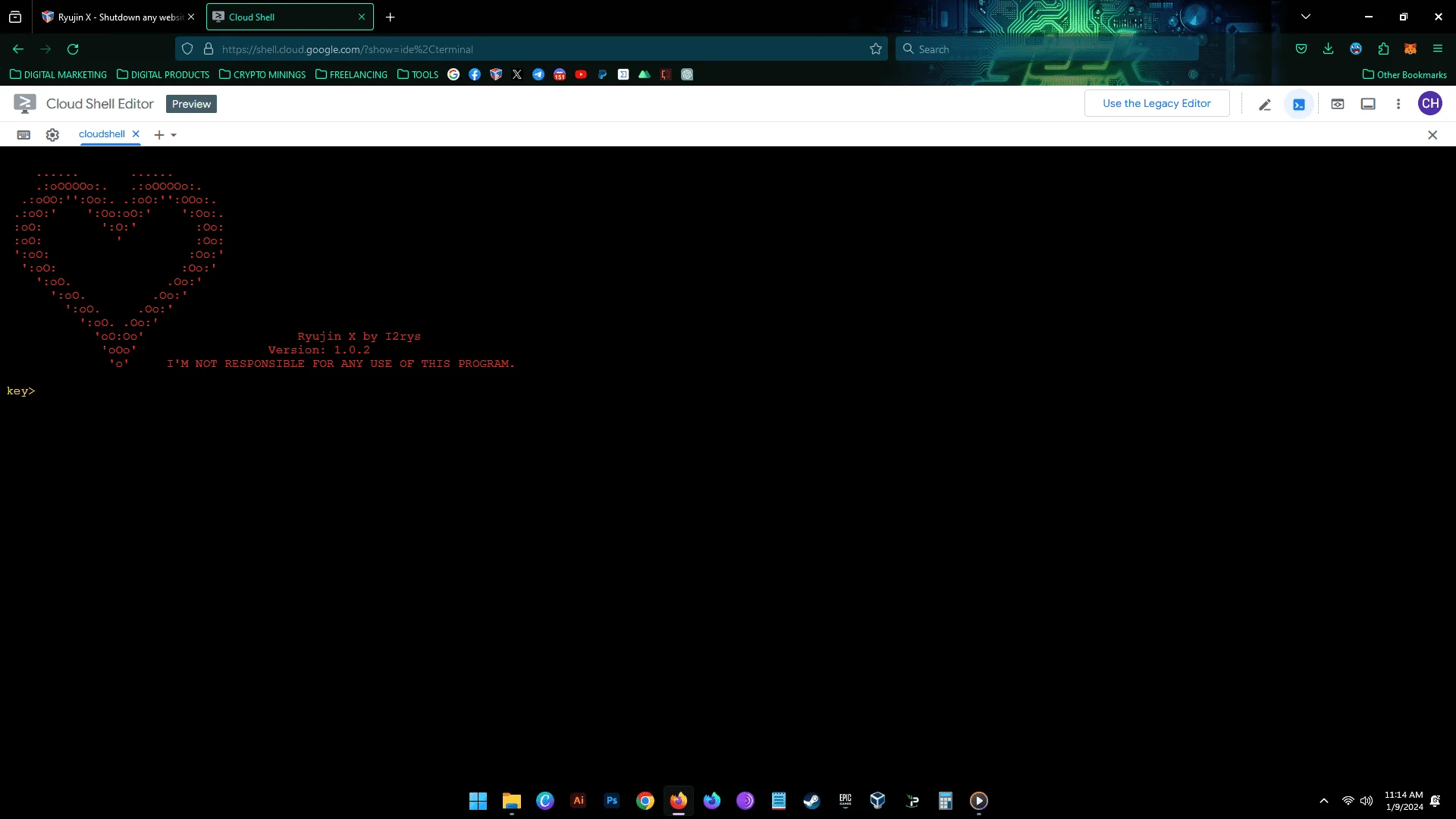This screenshot has width=1456, height=819.
Task: Open the X (Twitter) bookmark icon
Action: (x=517, y=74)
